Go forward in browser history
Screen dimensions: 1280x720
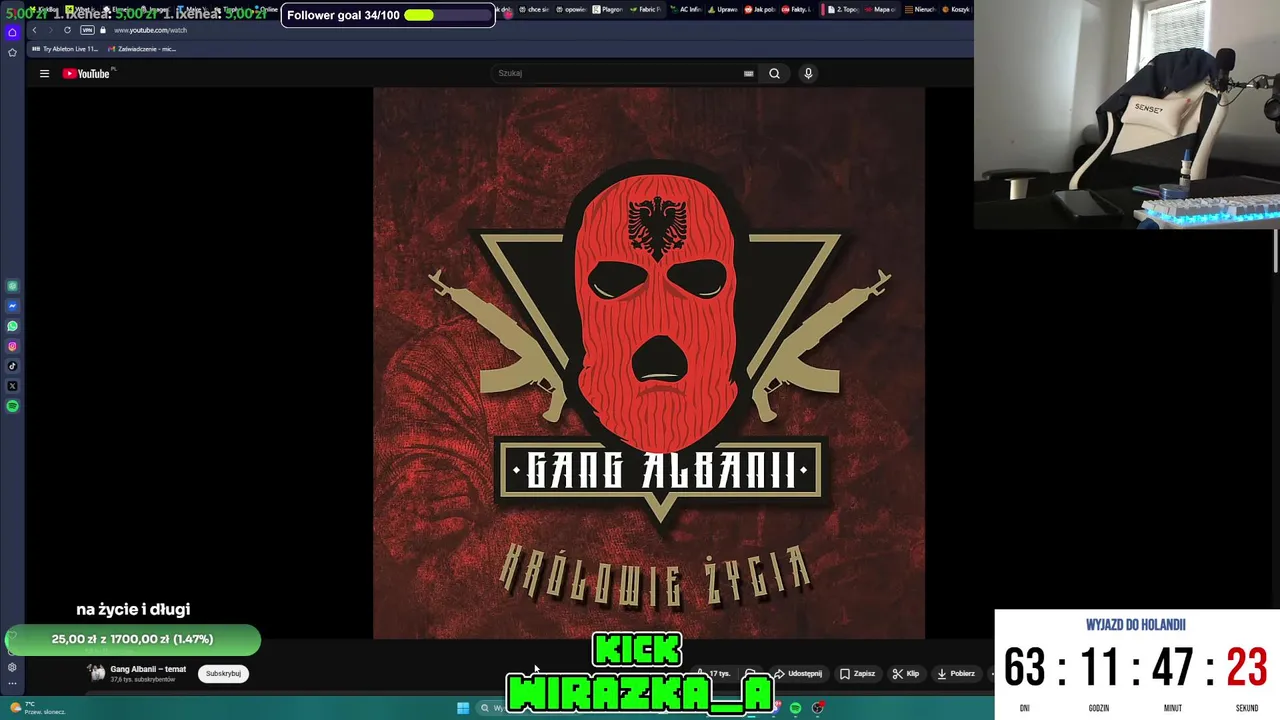point(50,30)
